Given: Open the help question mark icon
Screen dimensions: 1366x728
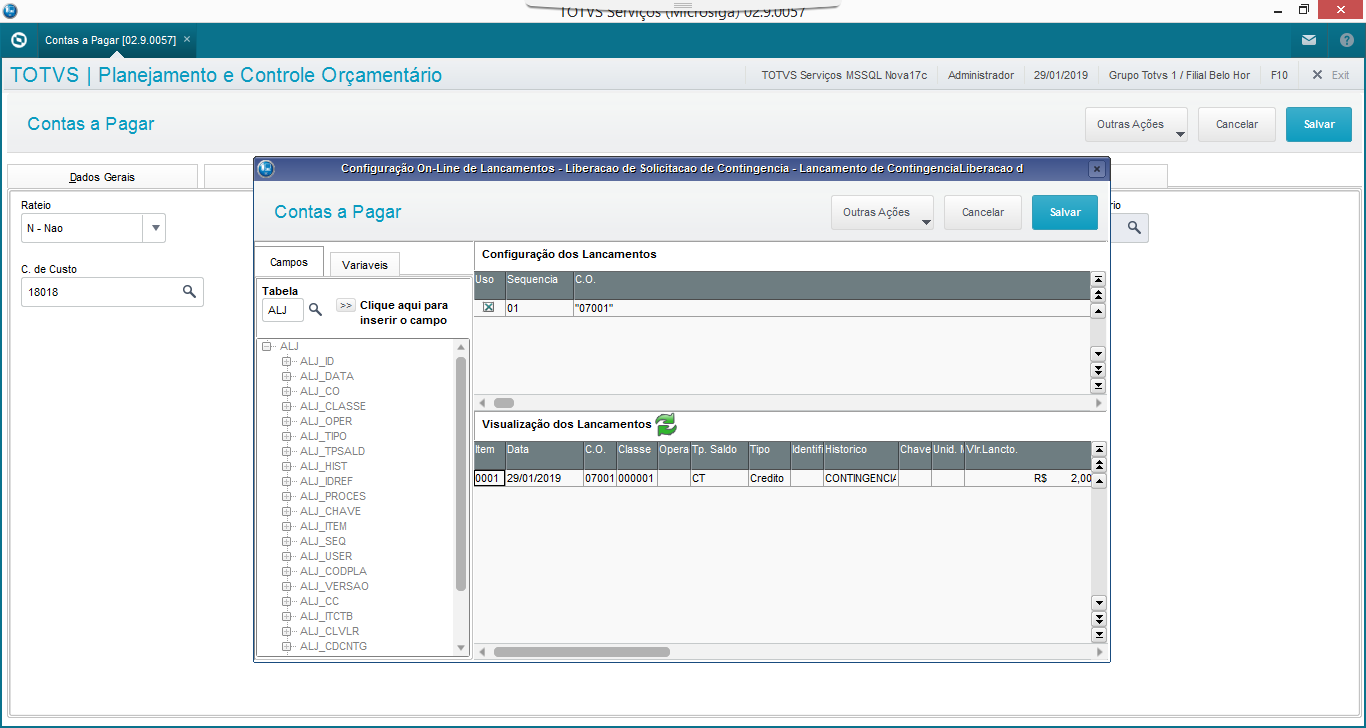Looking at the screenshot, I should pos(1346,40).
